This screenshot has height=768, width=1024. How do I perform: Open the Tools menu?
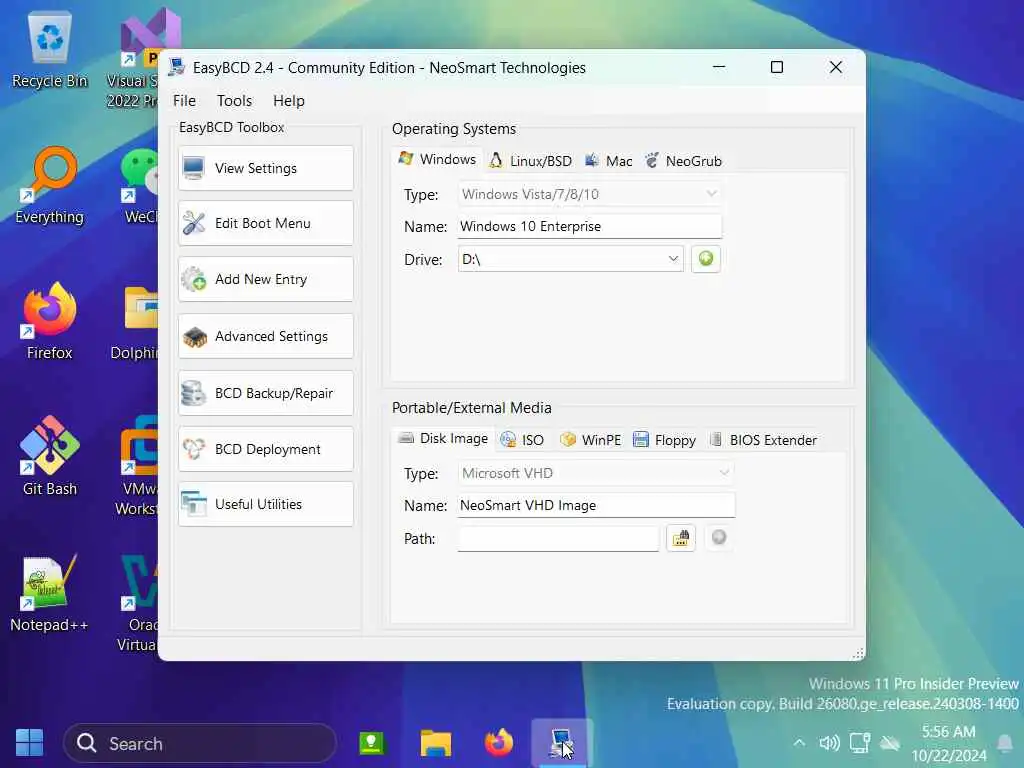pyautogui.click(x=234, y=101)
